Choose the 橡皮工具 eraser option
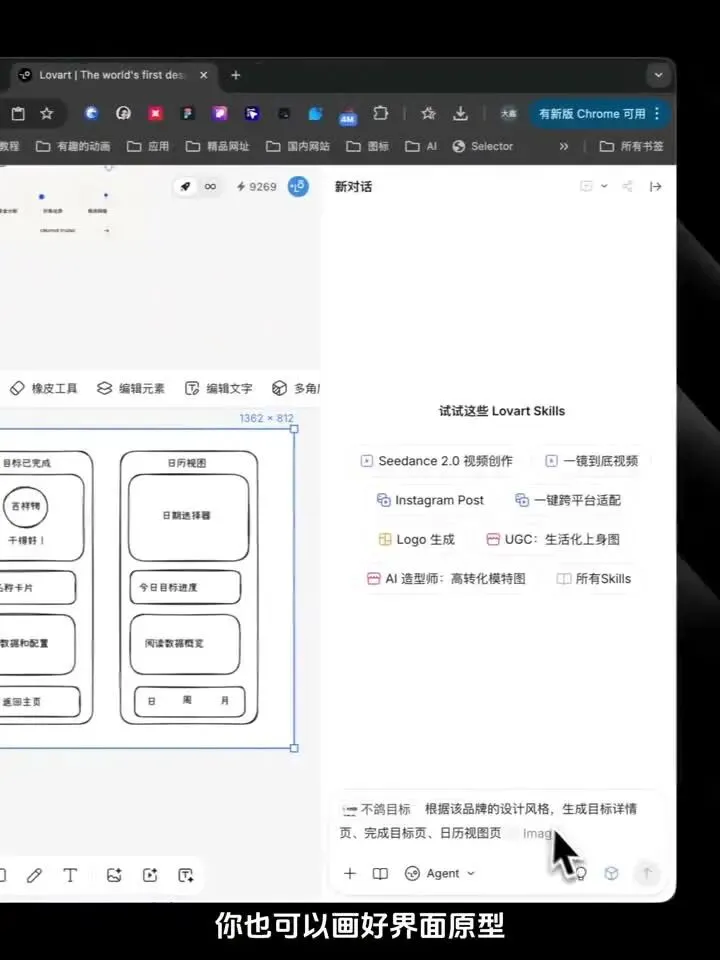 pos(44,388)
